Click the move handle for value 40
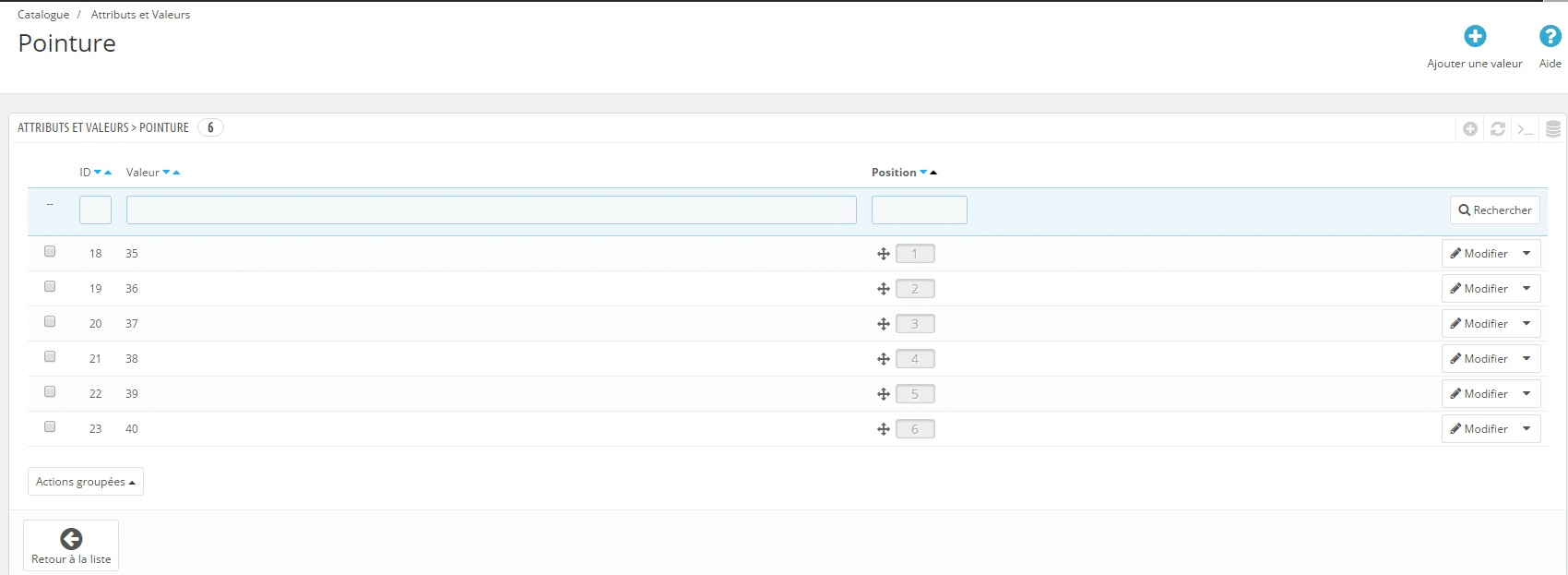 point(884,429)
